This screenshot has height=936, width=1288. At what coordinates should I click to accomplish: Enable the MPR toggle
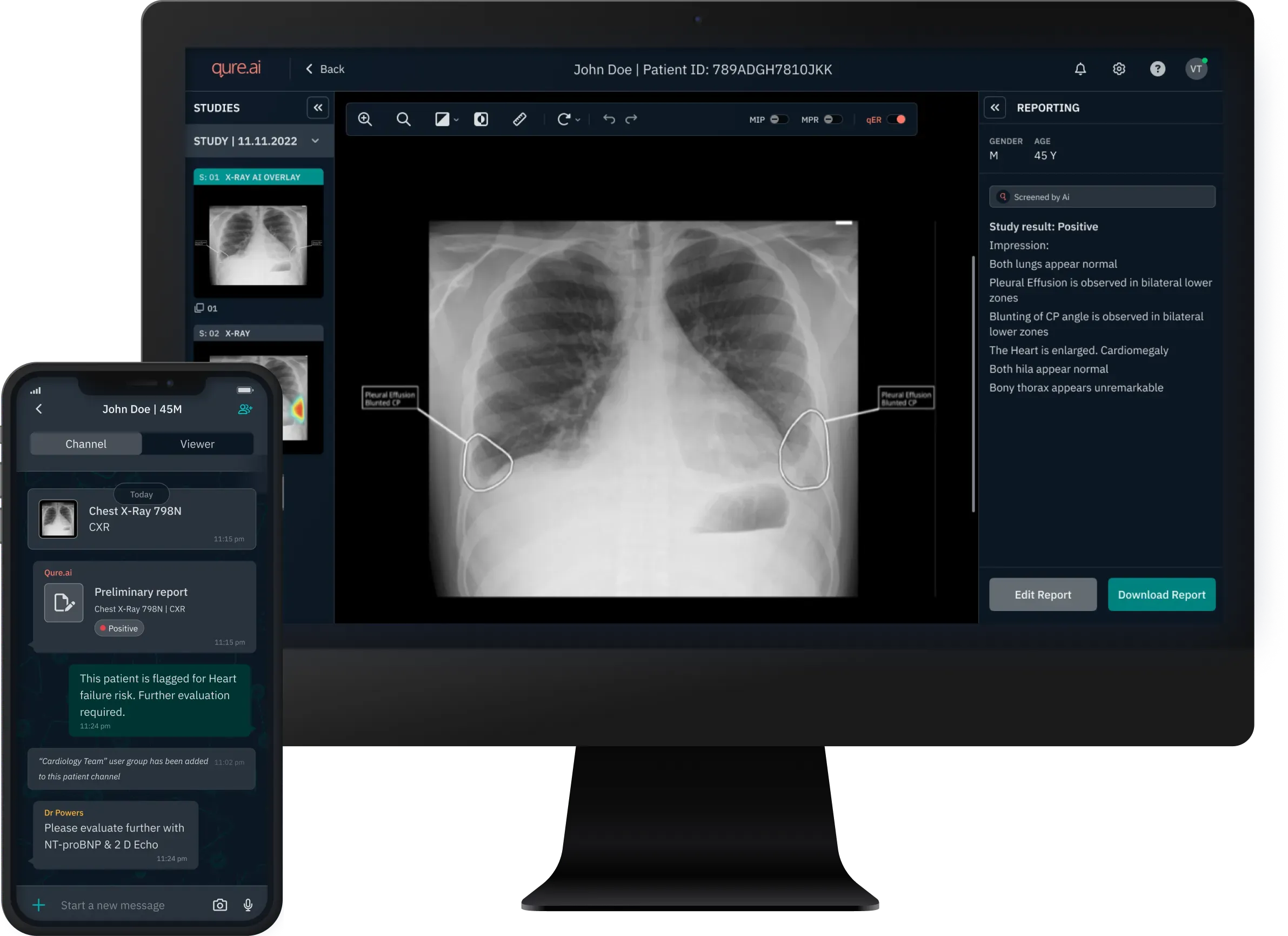point(832,120)
